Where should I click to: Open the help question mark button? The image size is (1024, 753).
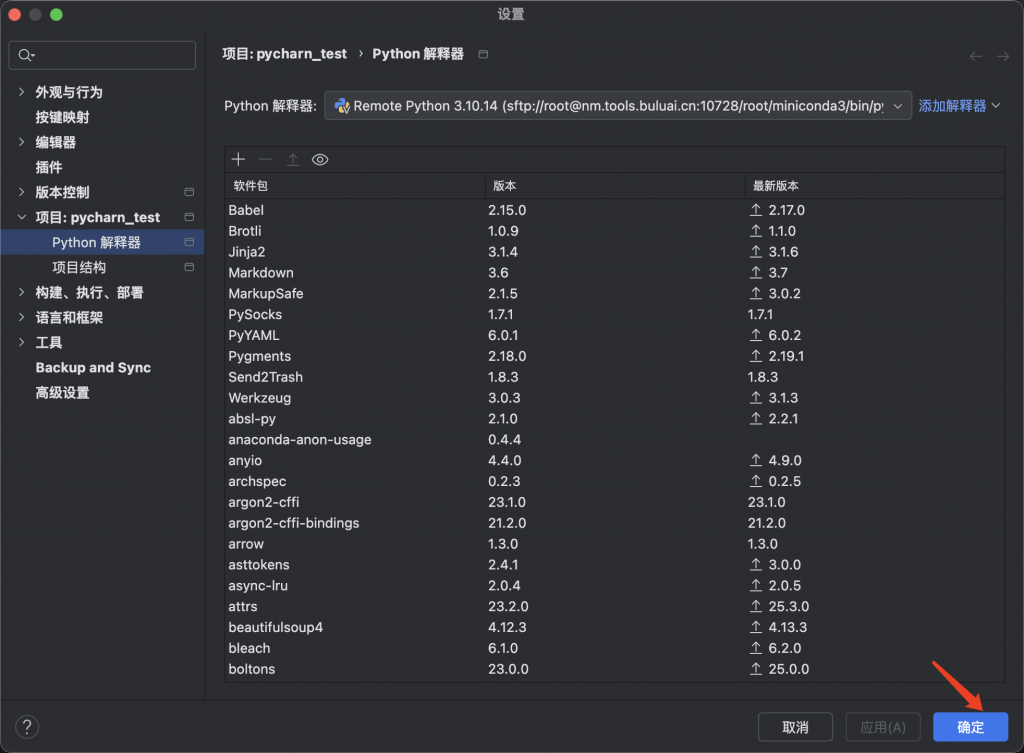click(27, 726)
